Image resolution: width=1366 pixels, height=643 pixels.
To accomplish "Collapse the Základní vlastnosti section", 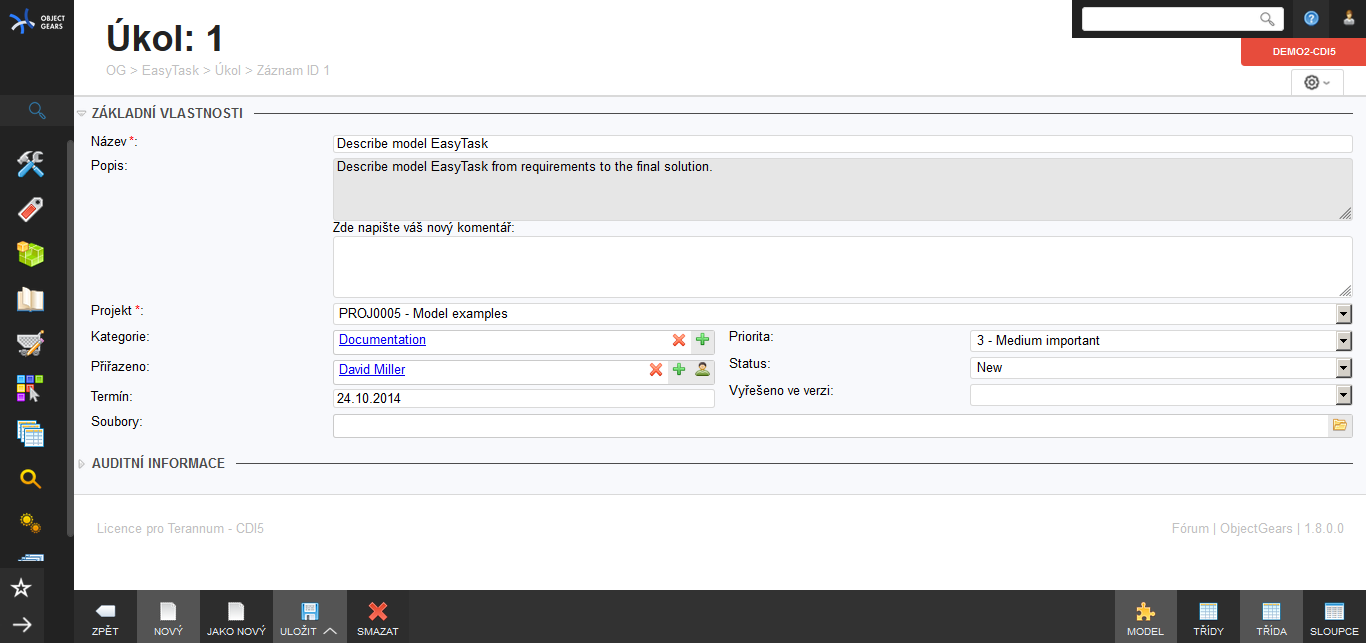I will [82, 114].
